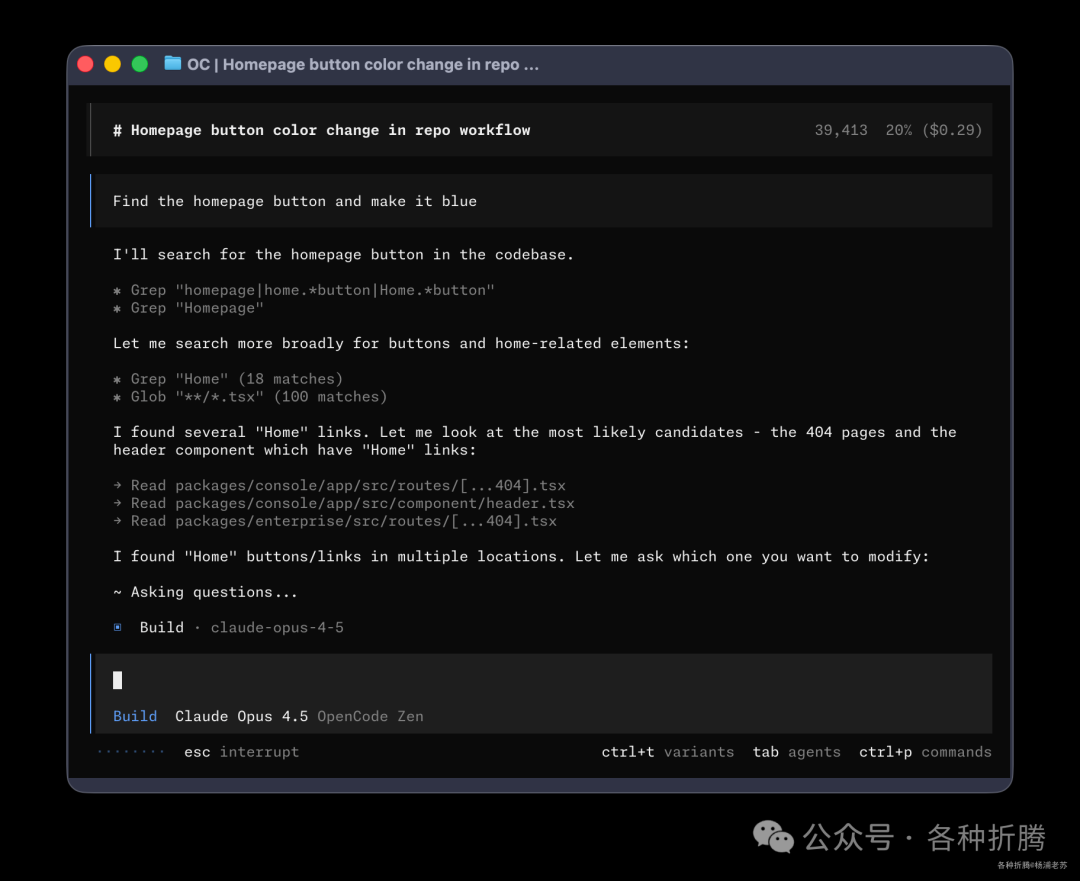The image size is (1080, 881).
Task: Click the Grep tool icon beside "Homepage" search
Action: click(x=117, y=308)
